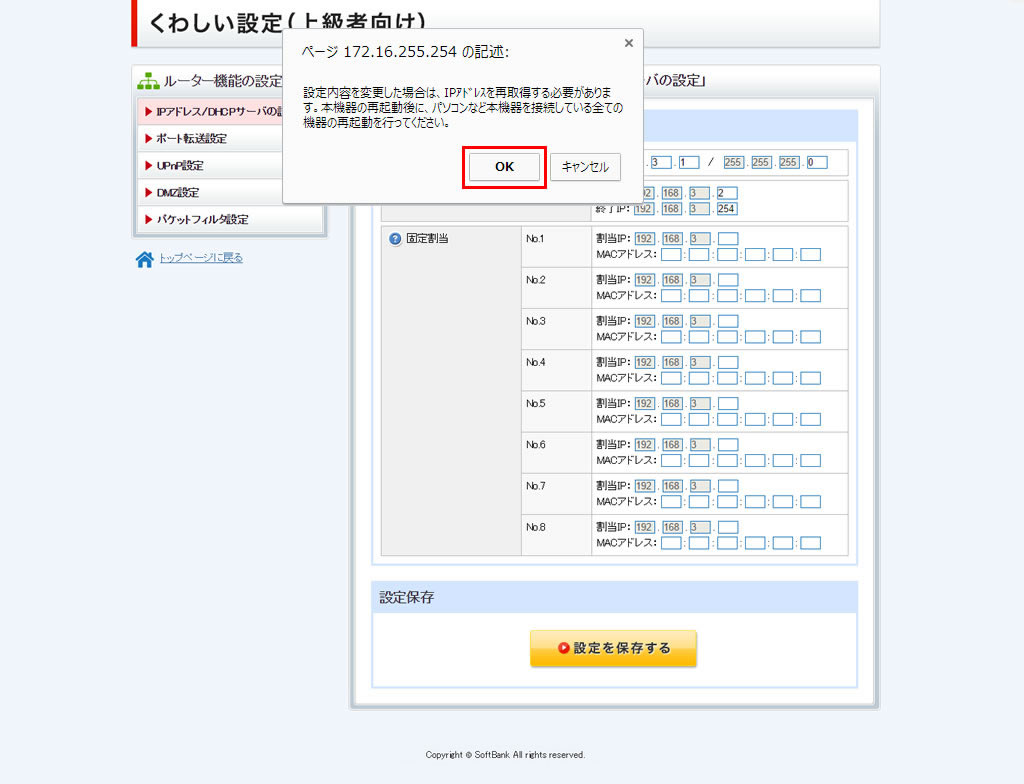The width and height of the screenshot is (1024, 784).
Task: Click OK in the alert dialog
Action: (x=504, y=167)
